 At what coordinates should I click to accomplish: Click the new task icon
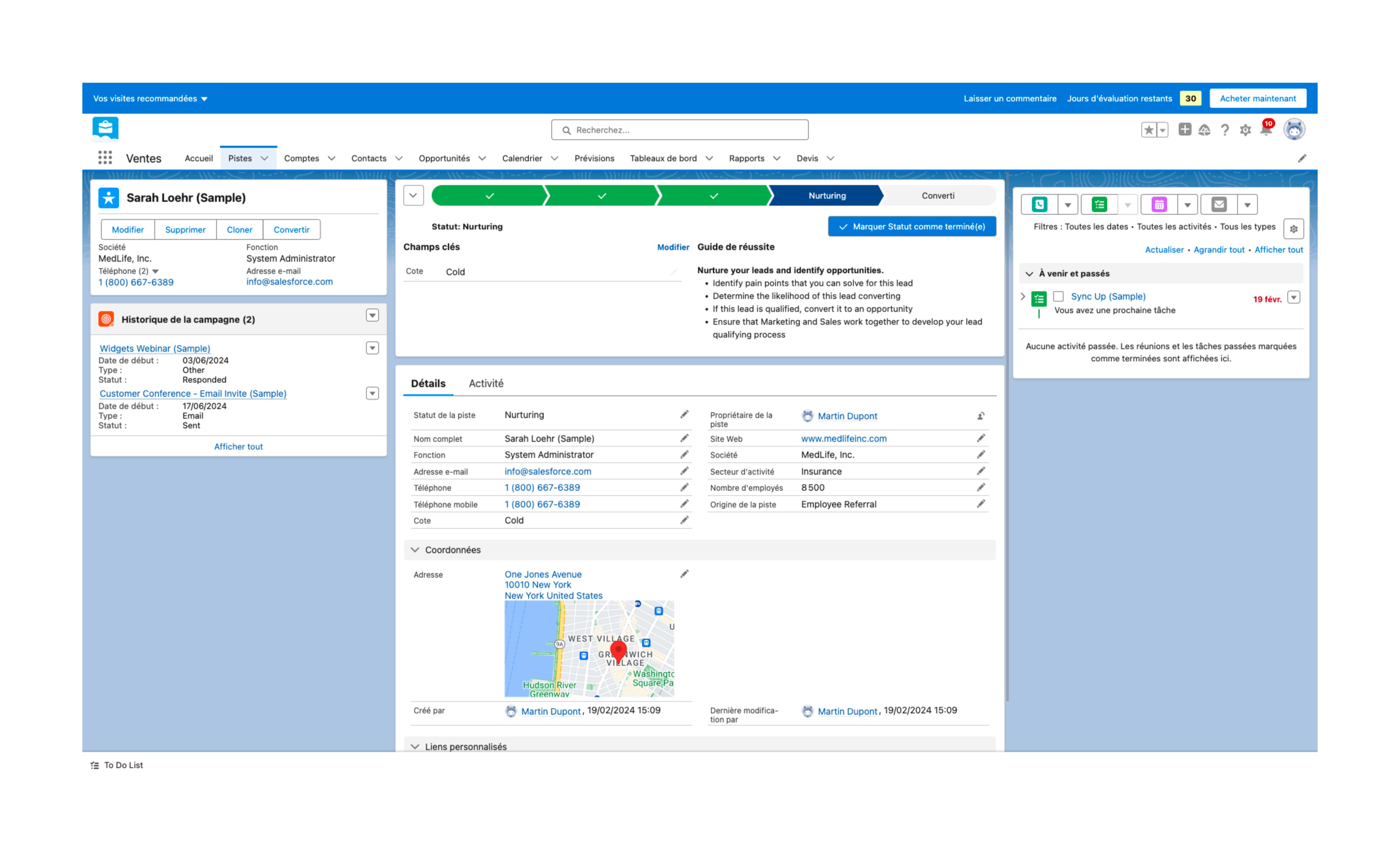(1099, 204)
